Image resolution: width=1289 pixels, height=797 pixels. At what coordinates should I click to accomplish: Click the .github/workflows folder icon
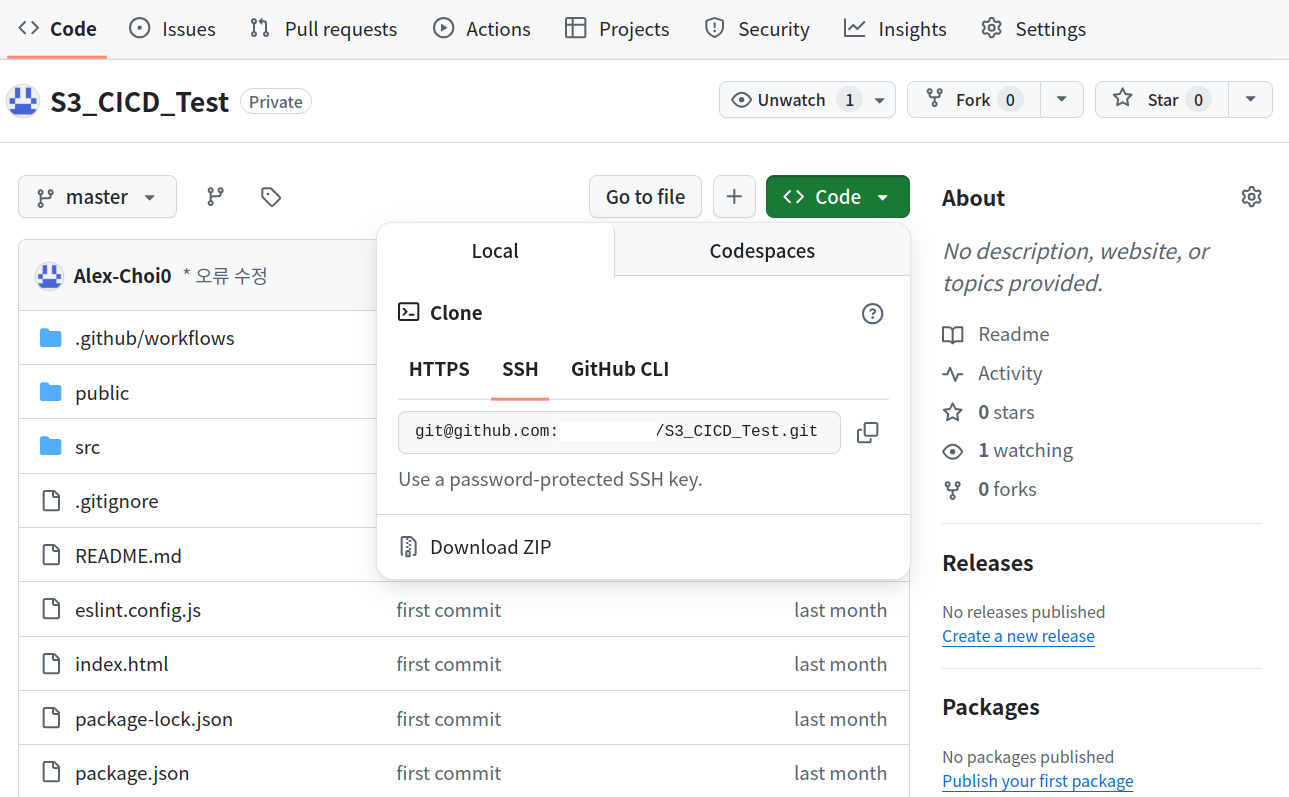(51, 338)
